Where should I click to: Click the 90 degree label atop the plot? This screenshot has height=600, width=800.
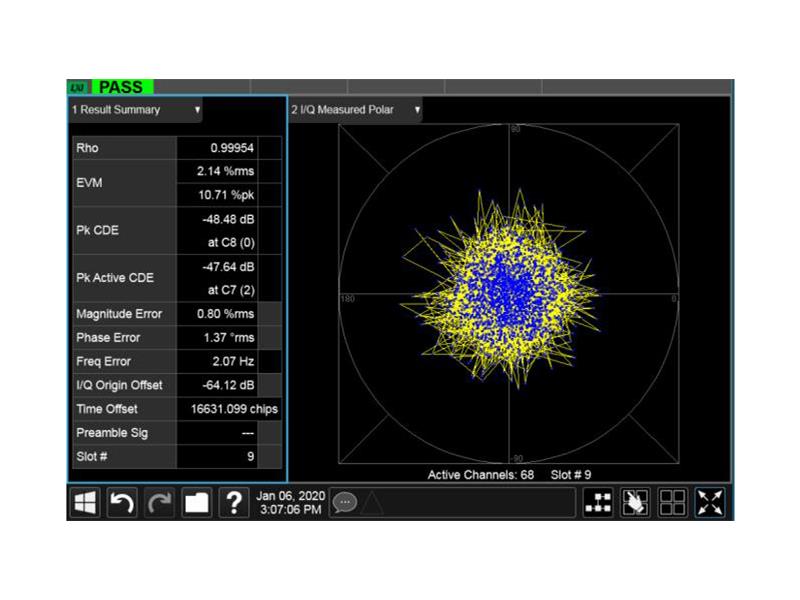tap(516, 129)
